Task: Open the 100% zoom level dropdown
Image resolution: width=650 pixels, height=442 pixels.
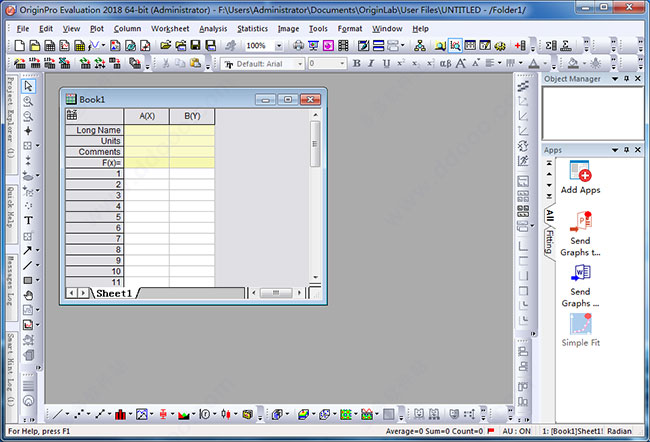Action: [277, 46]
